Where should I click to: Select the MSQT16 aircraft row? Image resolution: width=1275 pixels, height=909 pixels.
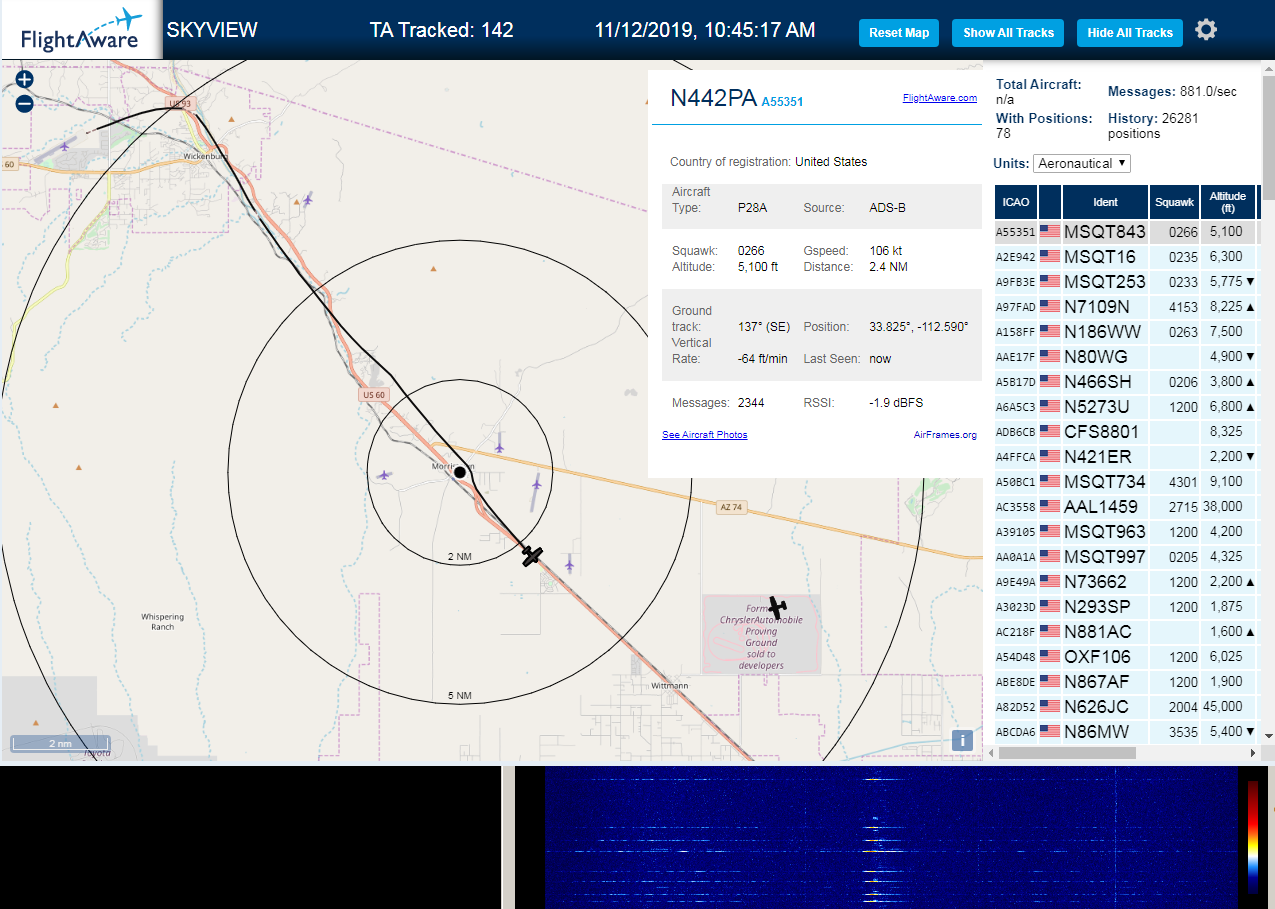click(1125, 257)
